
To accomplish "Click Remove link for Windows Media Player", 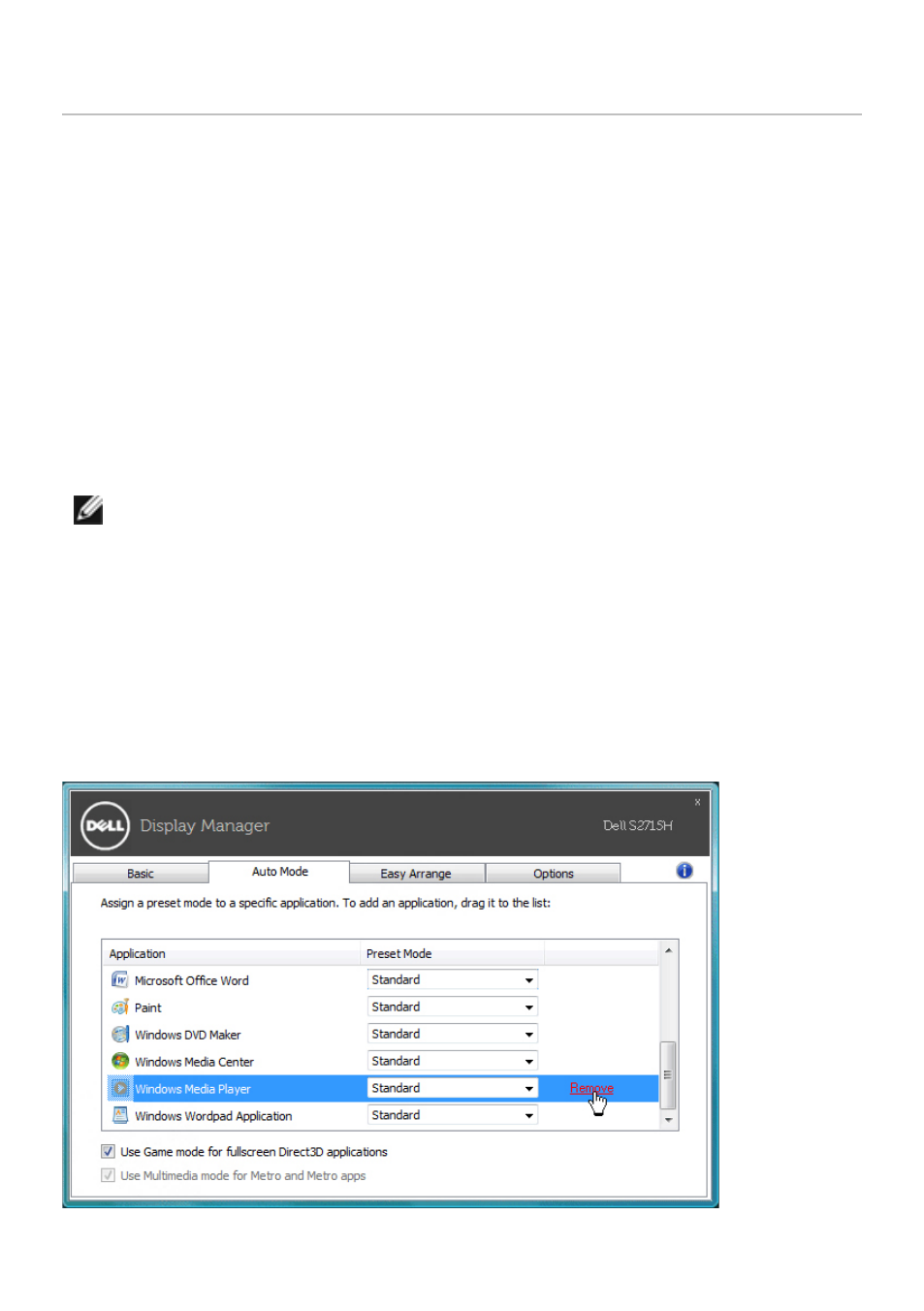I will [591, 1089].
